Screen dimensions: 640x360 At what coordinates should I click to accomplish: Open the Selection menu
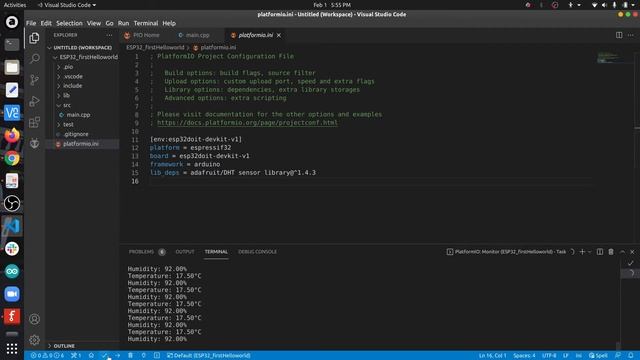coord(69,23)
